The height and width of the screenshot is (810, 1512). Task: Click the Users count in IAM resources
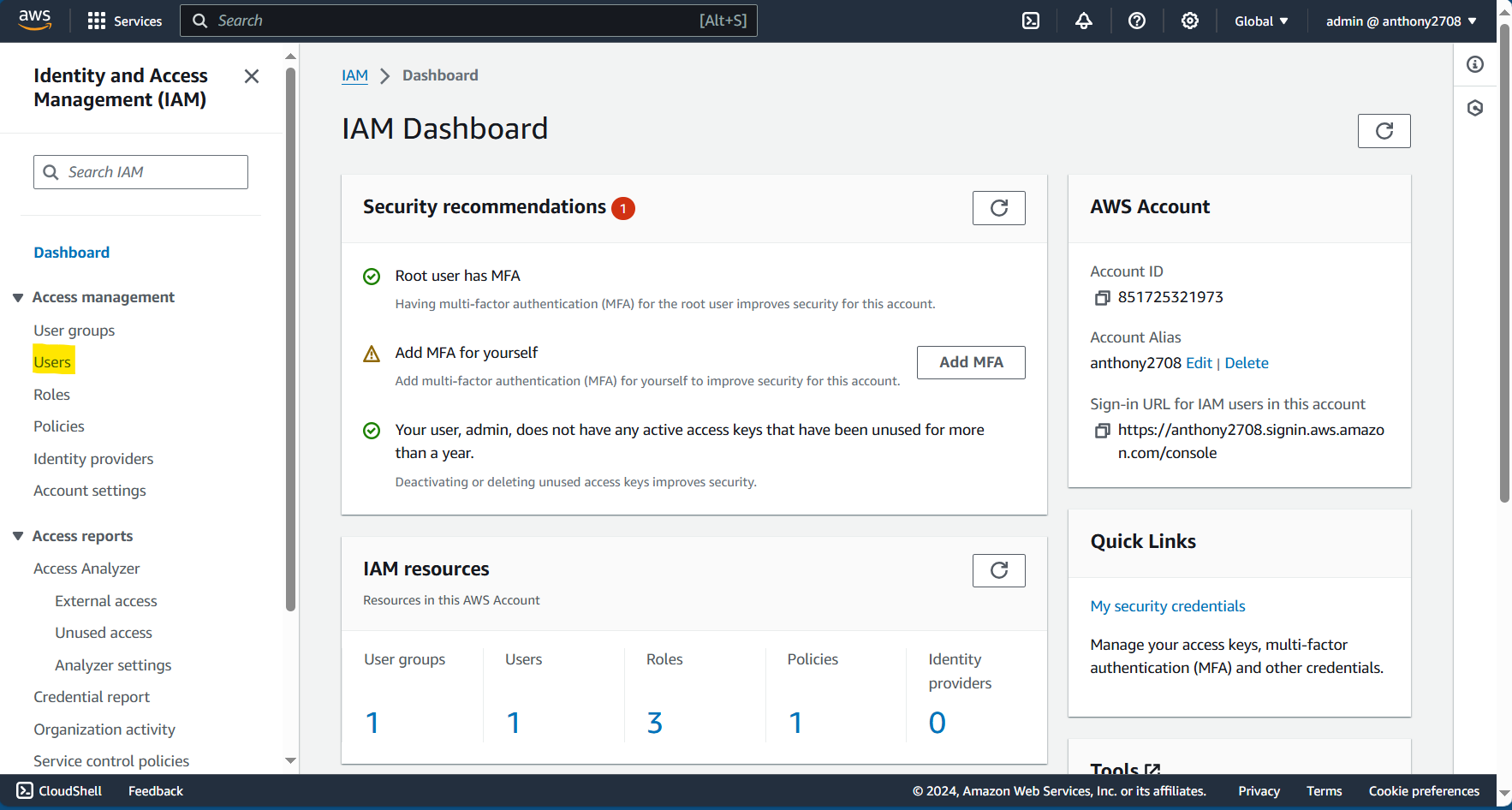pos(514,723)
